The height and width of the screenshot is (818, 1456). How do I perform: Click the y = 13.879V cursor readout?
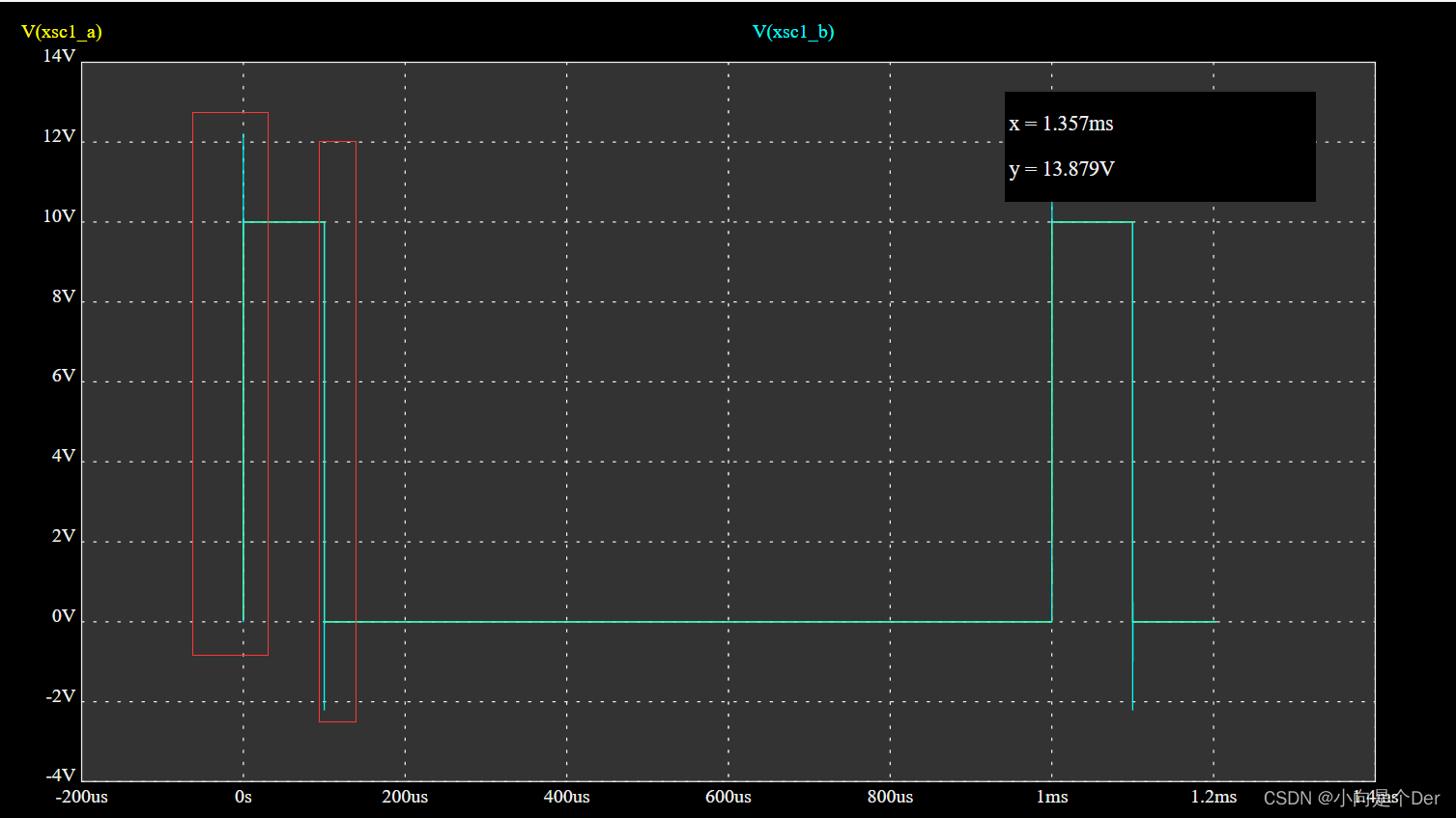point(1062,169)
